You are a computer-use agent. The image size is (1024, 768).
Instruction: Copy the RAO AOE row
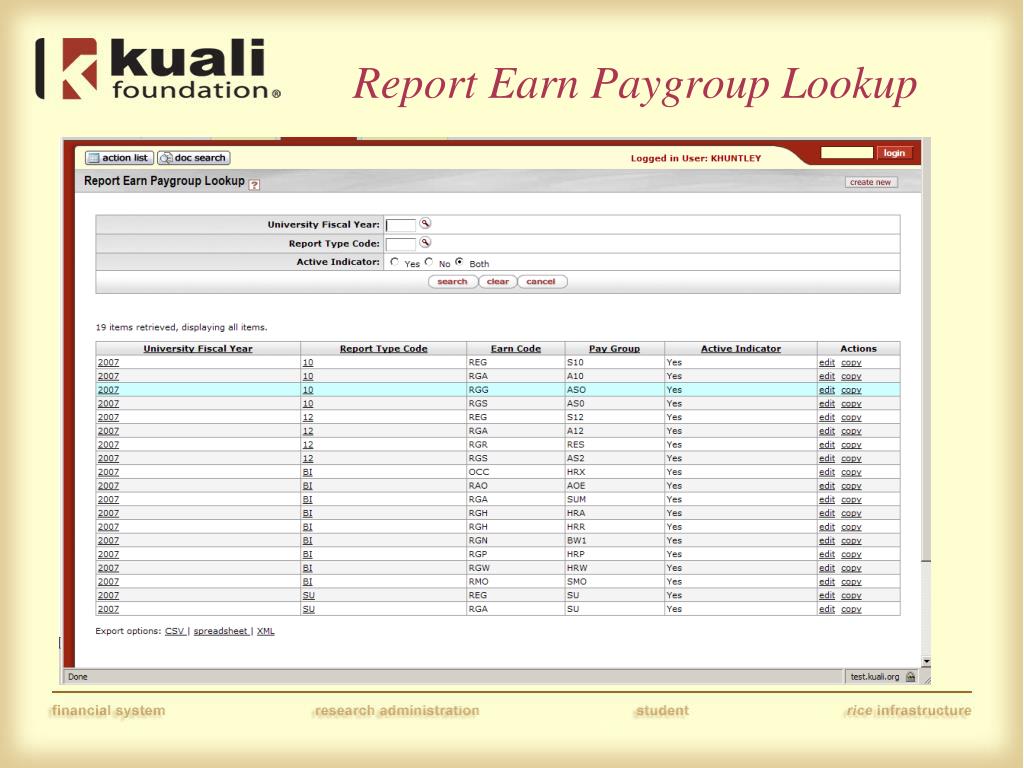point(851,486)
